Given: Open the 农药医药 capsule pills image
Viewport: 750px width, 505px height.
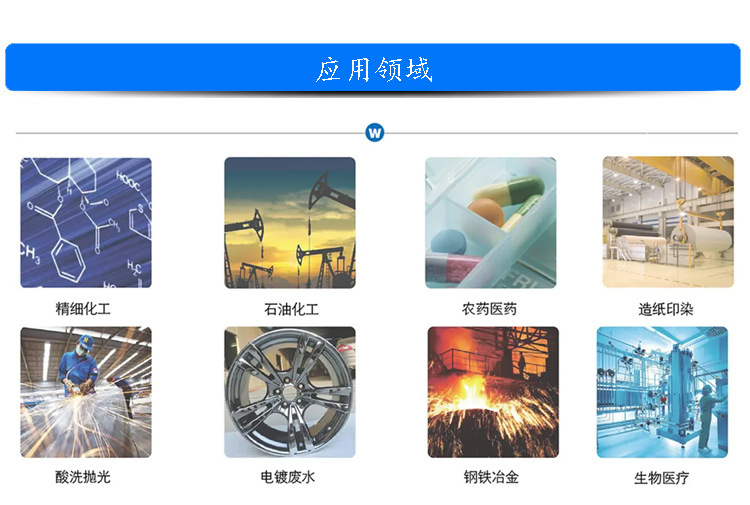Looking at the screenshot, I should [x=491, y=223].
